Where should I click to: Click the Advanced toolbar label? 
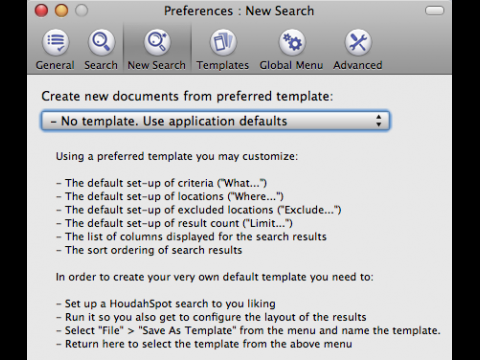click(x=358, y=65)
